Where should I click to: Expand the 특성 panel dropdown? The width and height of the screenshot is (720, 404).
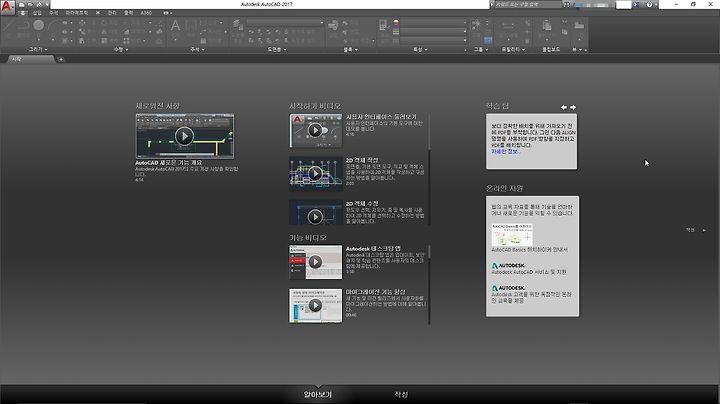(x=420, y=49)
